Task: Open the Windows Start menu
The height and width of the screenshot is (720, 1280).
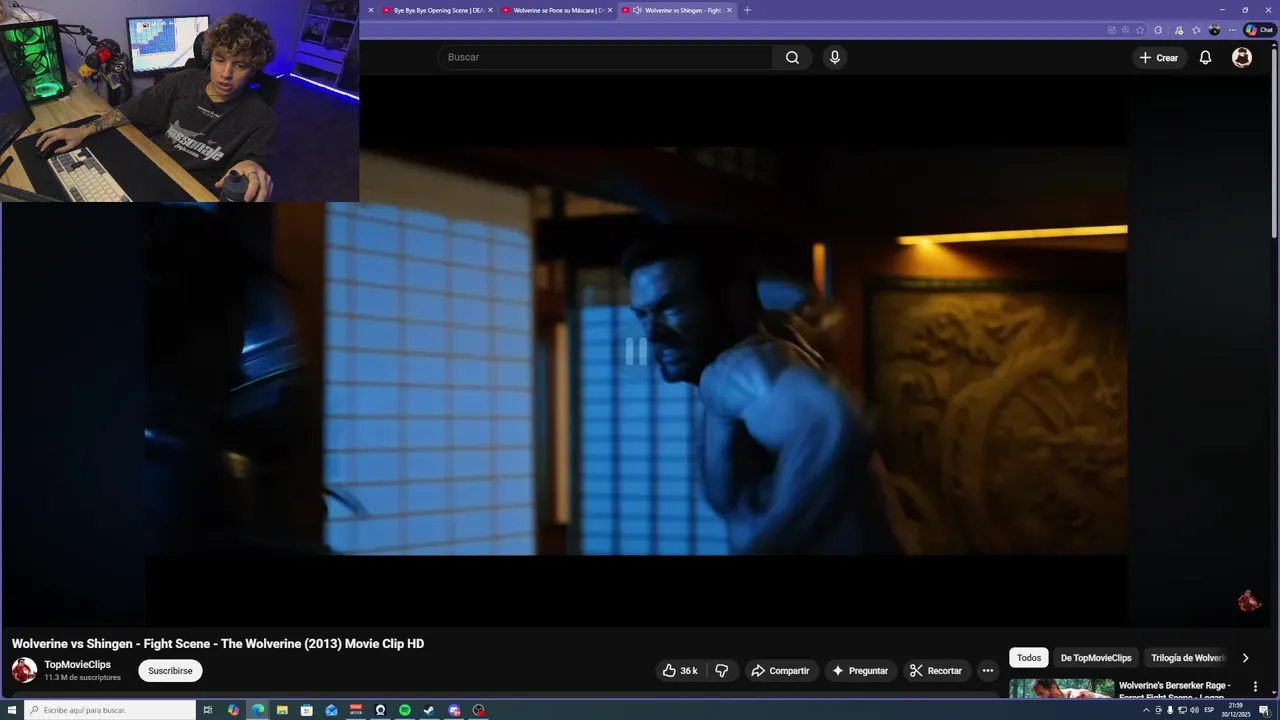Action: pos(11,710)
